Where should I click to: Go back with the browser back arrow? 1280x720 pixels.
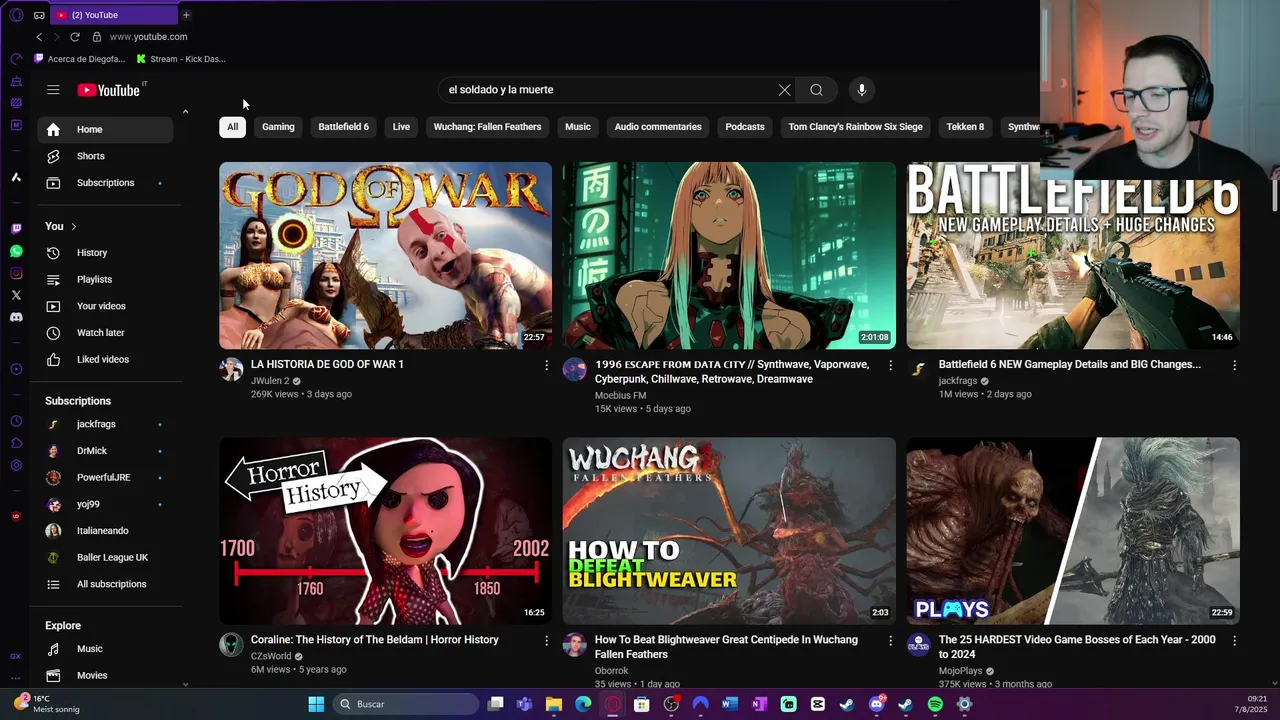39,36
